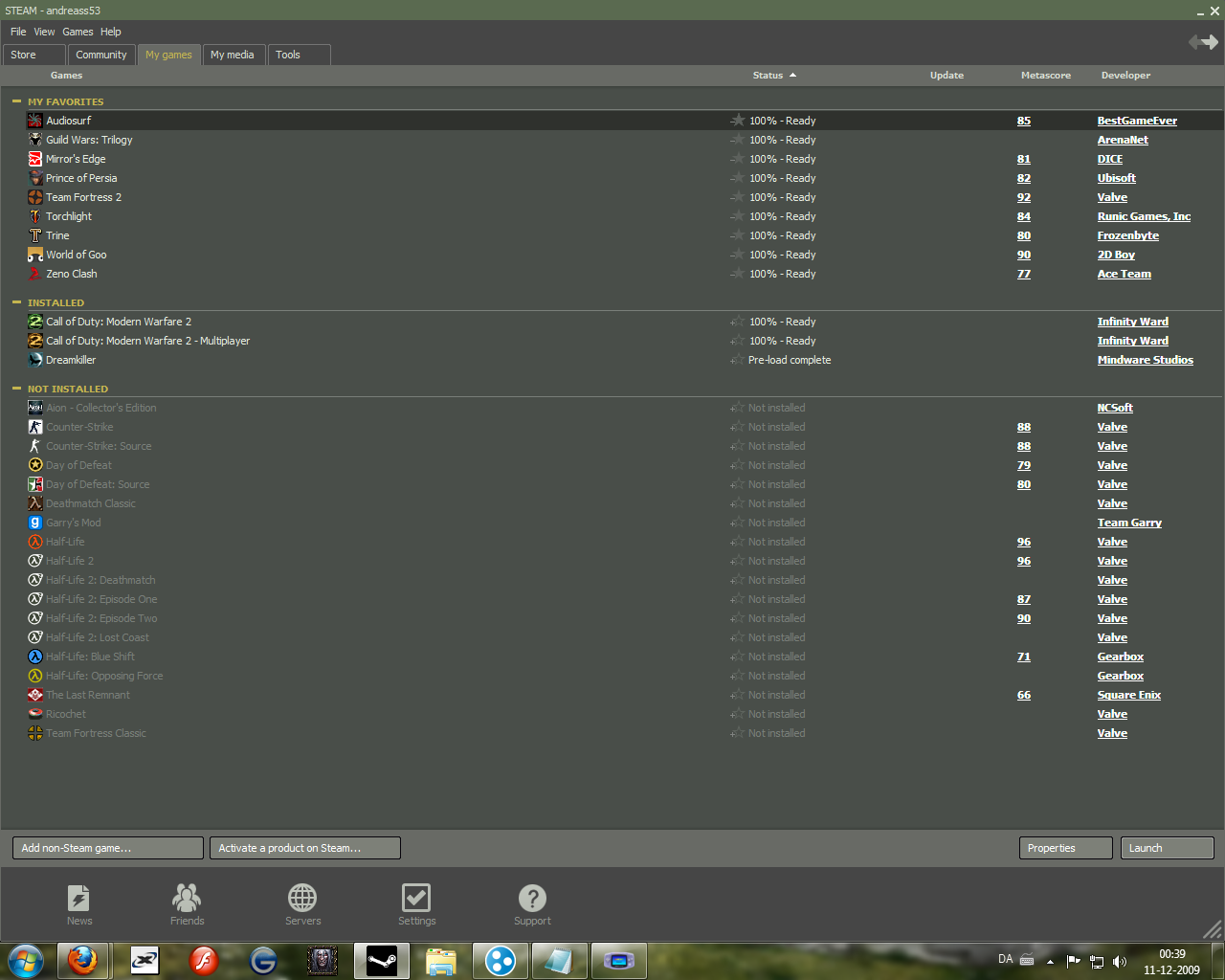Mark Dreamkiller as favorite with its star

[x=737, y=360]
